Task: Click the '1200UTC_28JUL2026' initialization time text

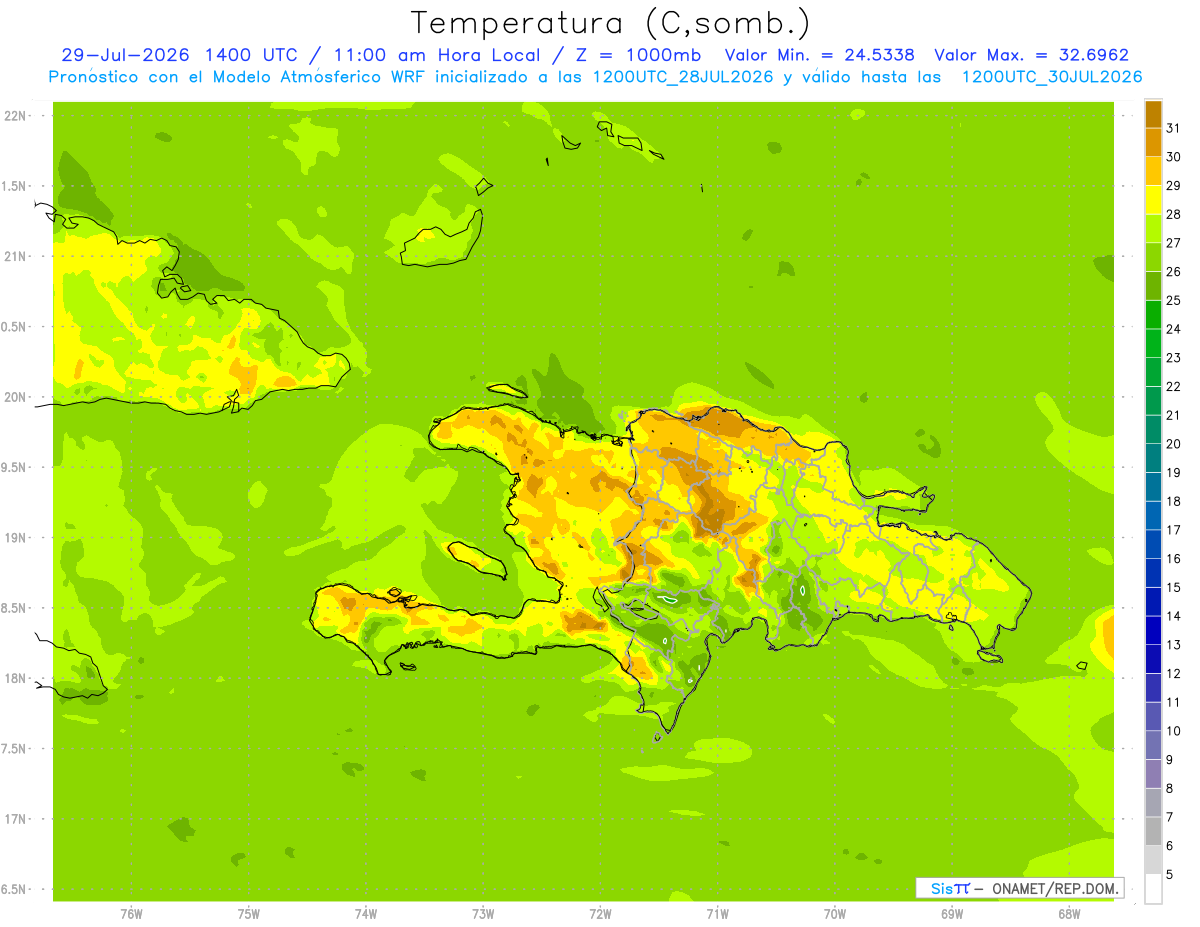Action: [683, 76]
